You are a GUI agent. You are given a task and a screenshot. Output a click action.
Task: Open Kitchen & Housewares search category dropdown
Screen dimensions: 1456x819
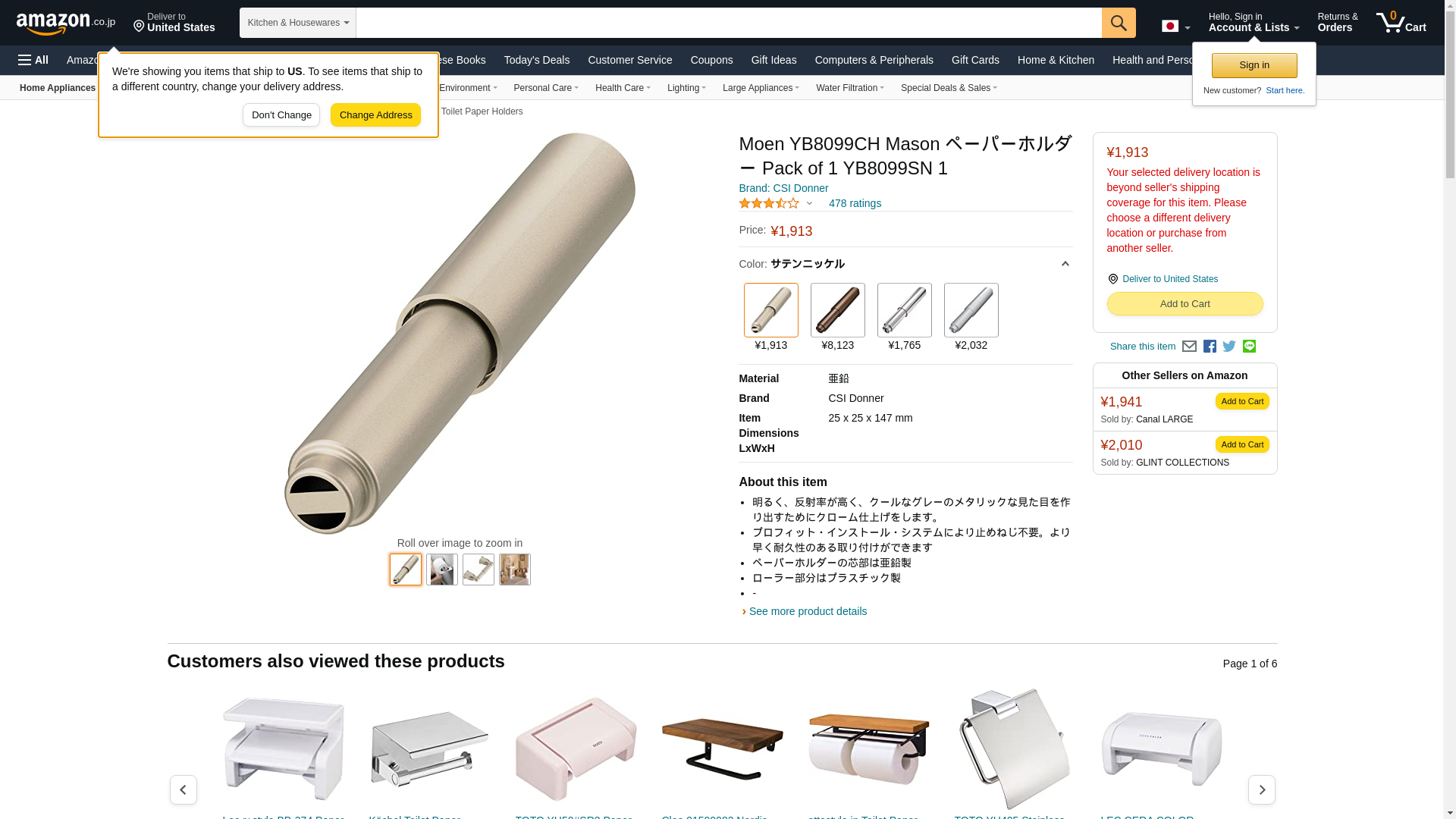pos(298,23)
